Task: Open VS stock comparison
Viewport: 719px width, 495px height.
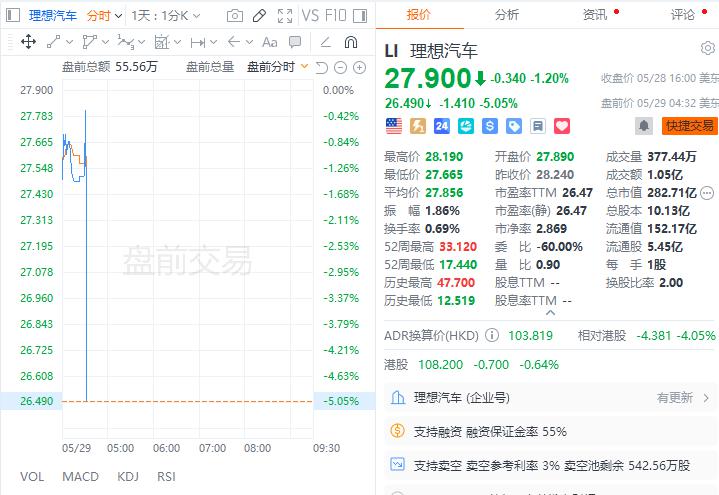Action: click(310, 16)
